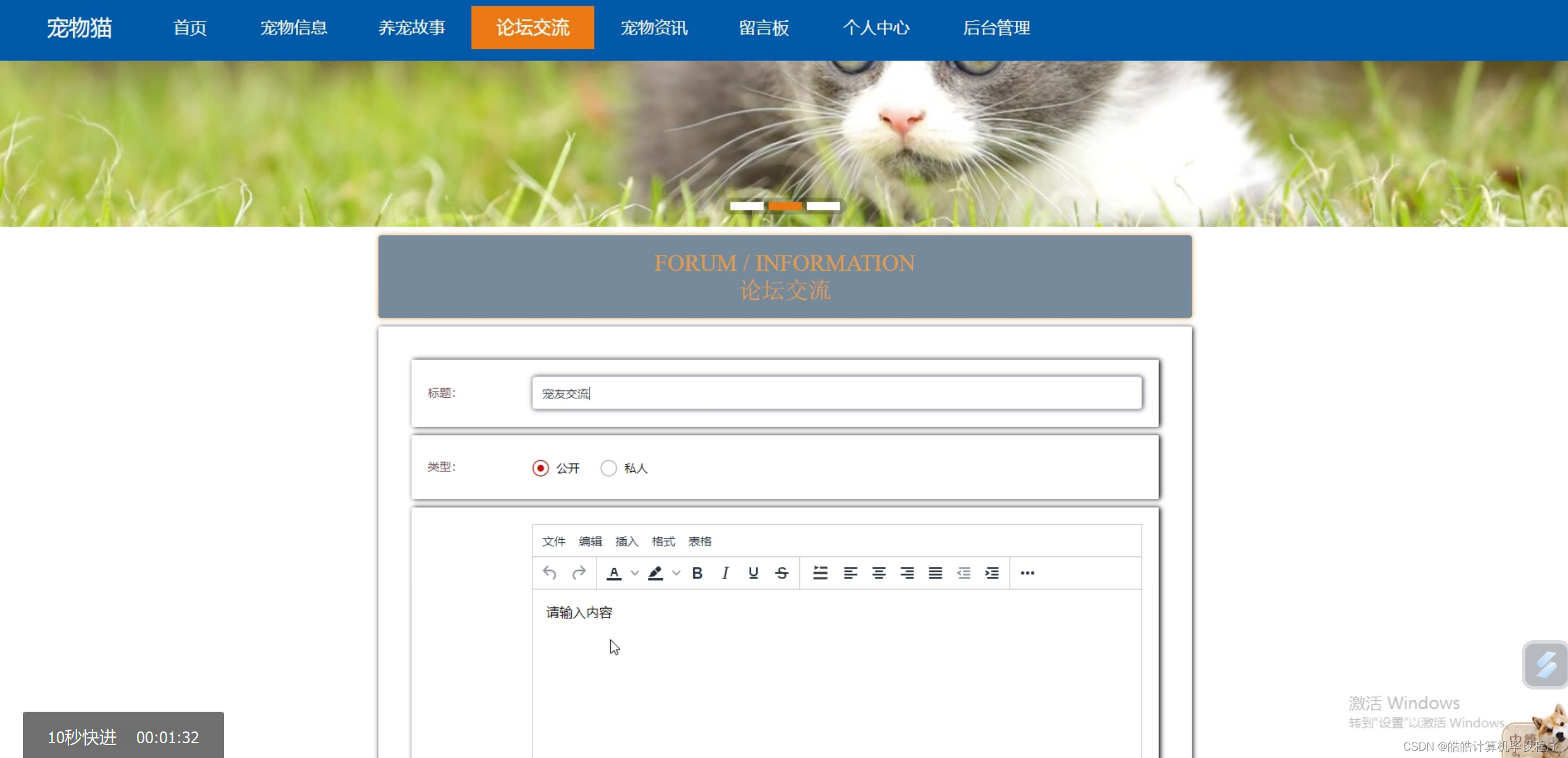Screen dimensions: 1568x758
Task: Open the highlight color dropdown arrow
Action: (x=676, y=573)
